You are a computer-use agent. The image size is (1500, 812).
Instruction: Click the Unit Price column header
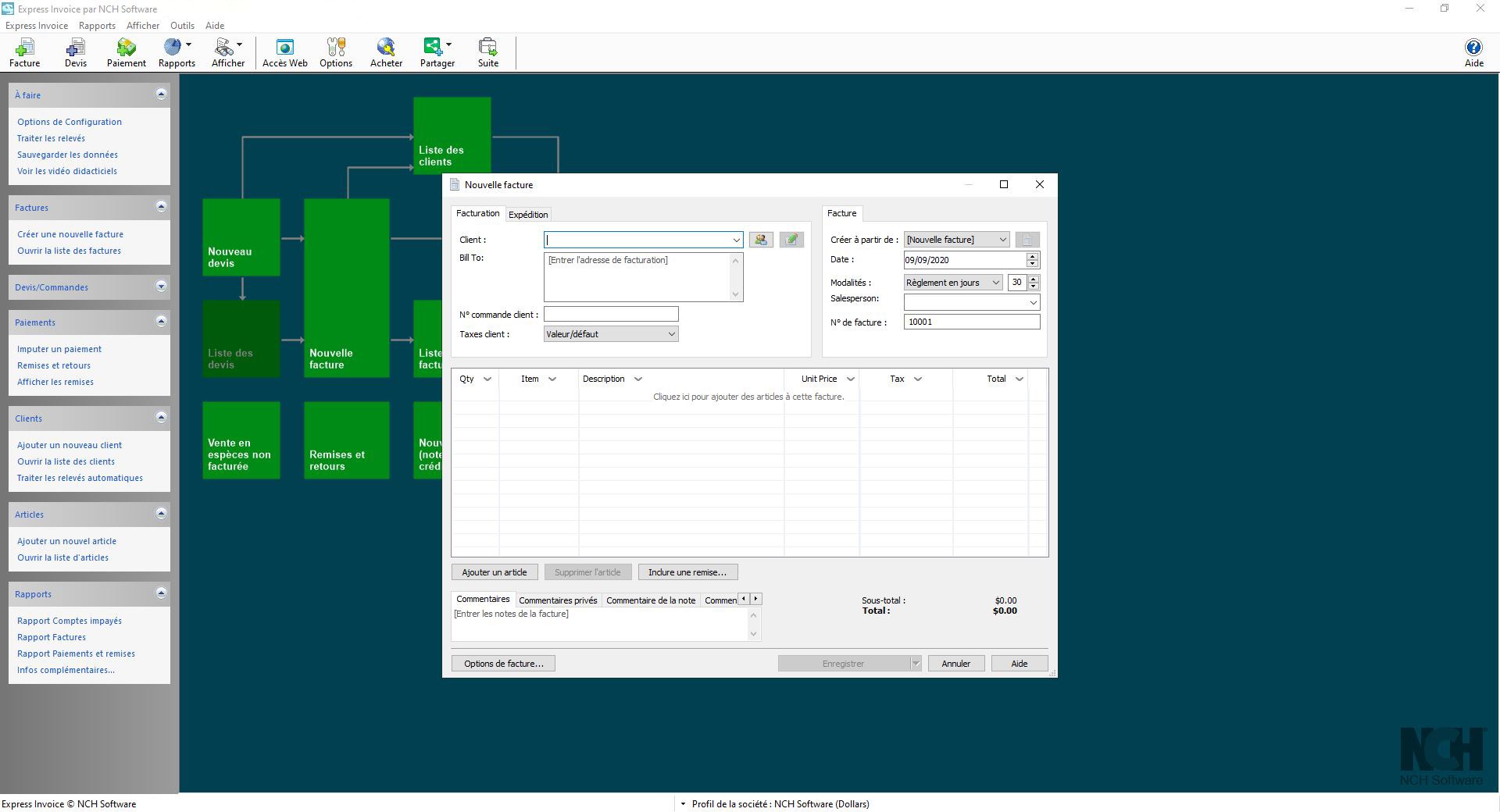point(821,379)
